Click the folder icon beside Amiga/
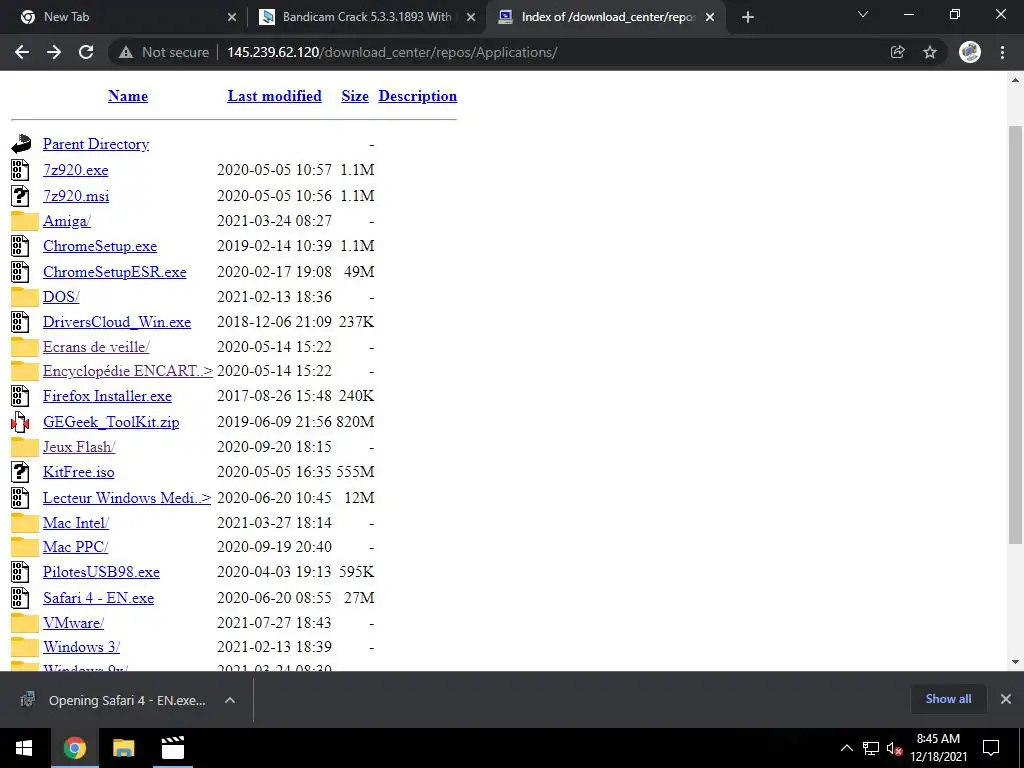 tap(24, 221)
